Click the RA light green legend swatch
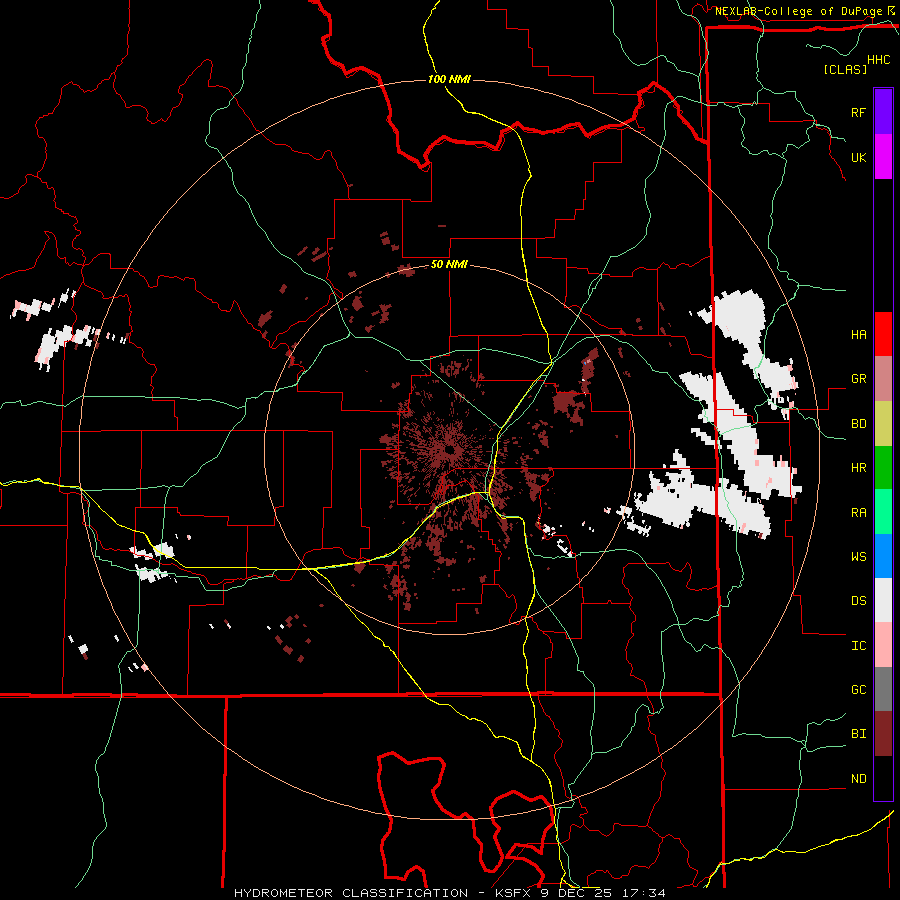Viewport: 900px width, 900px height. tap(883, 512)
